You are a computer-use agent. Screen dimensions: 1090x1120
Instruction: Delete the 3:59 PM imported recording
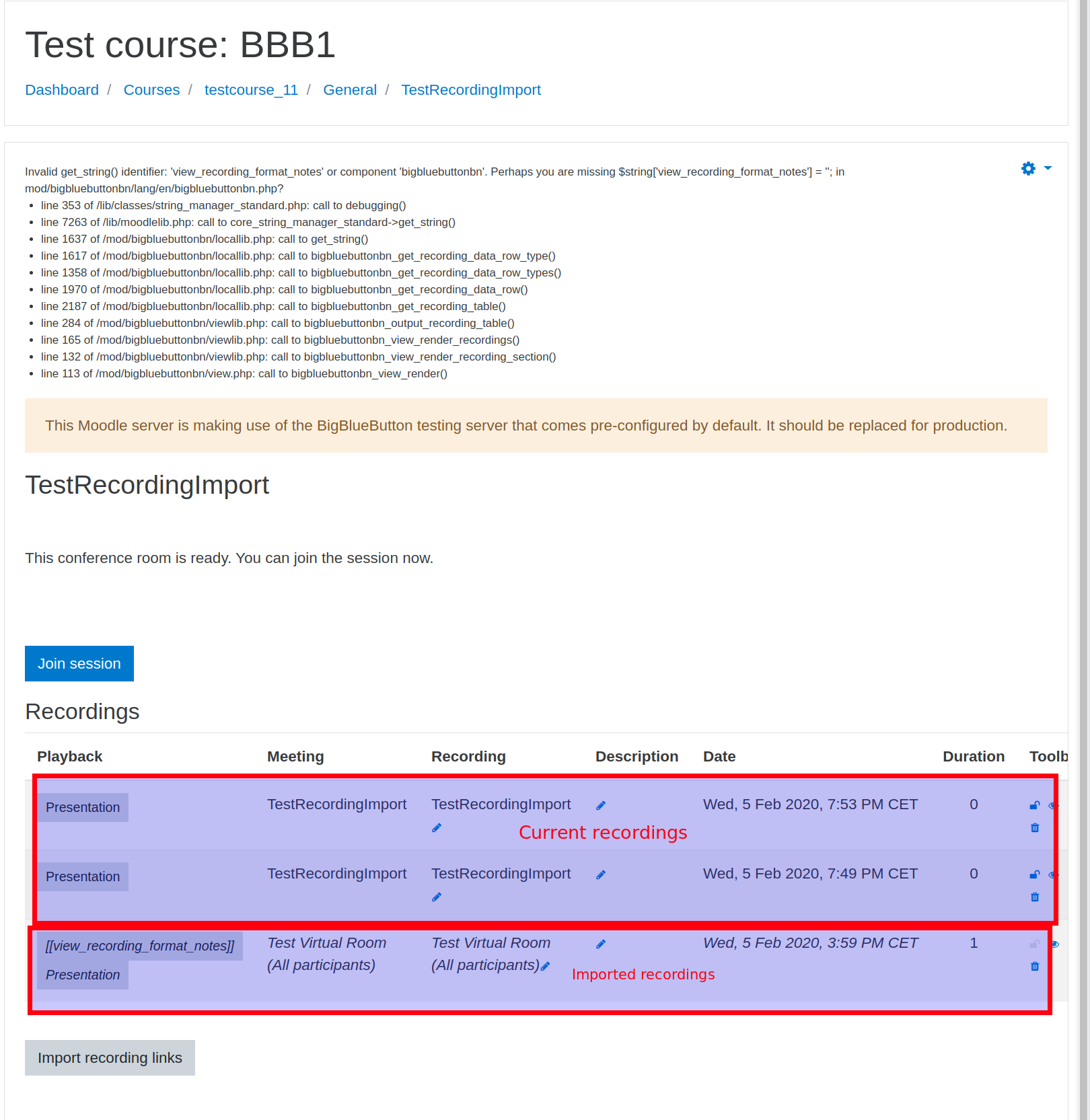coord(1035,966)
